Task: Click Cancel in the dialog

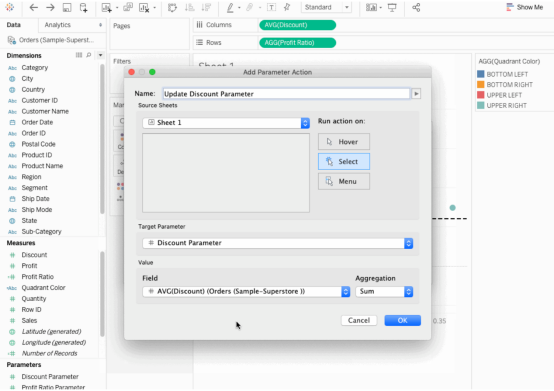Action: [x=359, y=320]
